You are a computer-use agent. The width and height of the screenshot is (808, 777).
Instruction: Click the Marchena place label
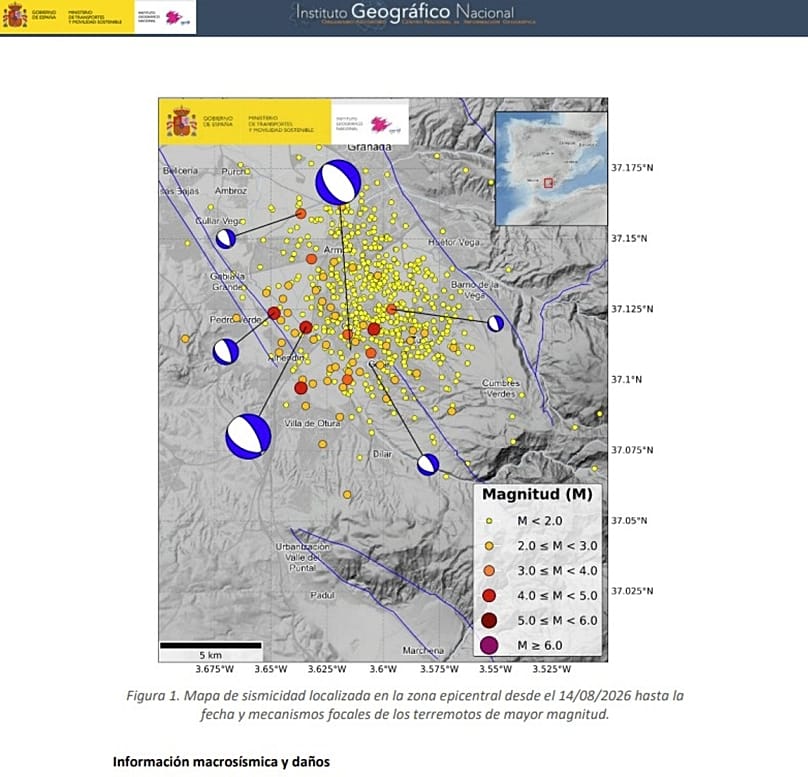click(x=423, y=651)
